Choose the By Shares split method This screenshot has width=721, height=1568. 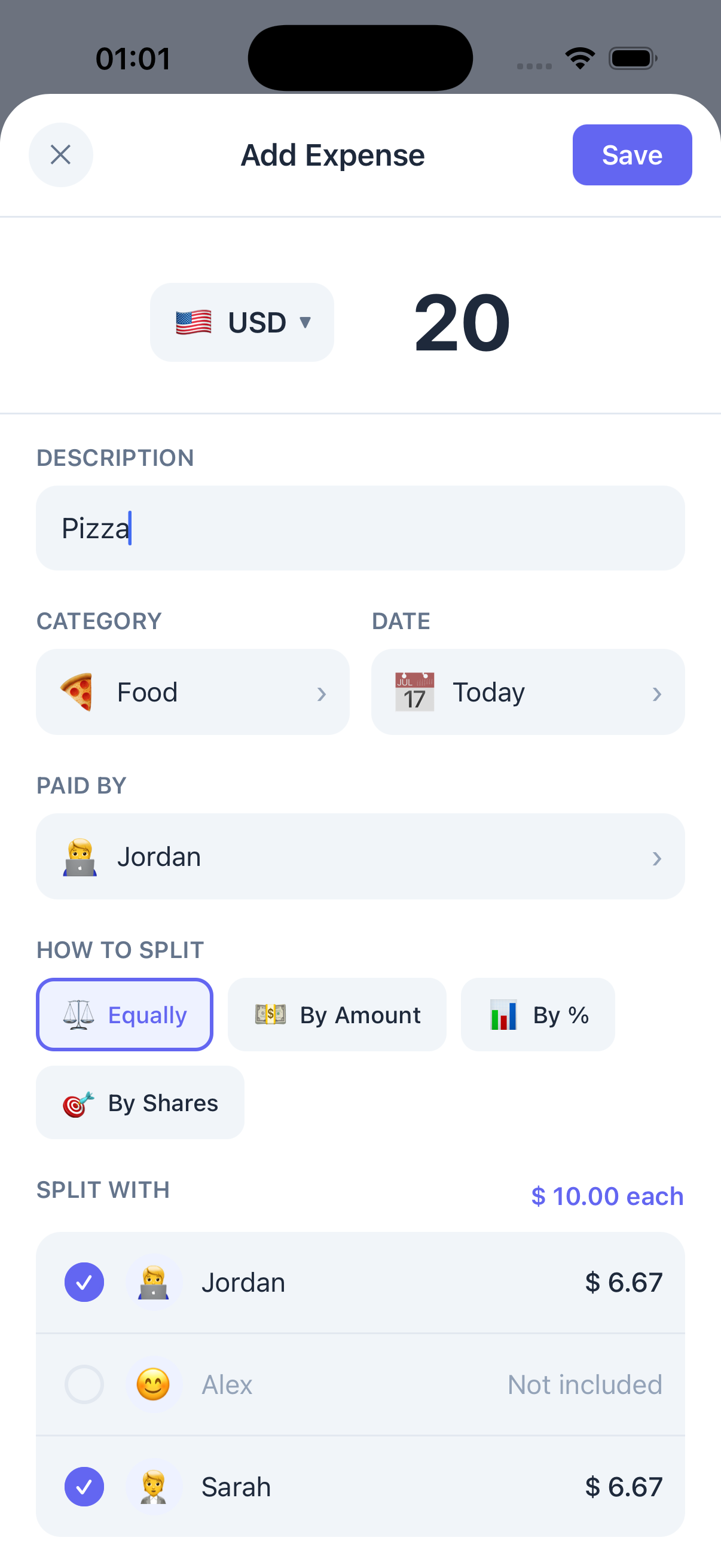coord(140,1102)
